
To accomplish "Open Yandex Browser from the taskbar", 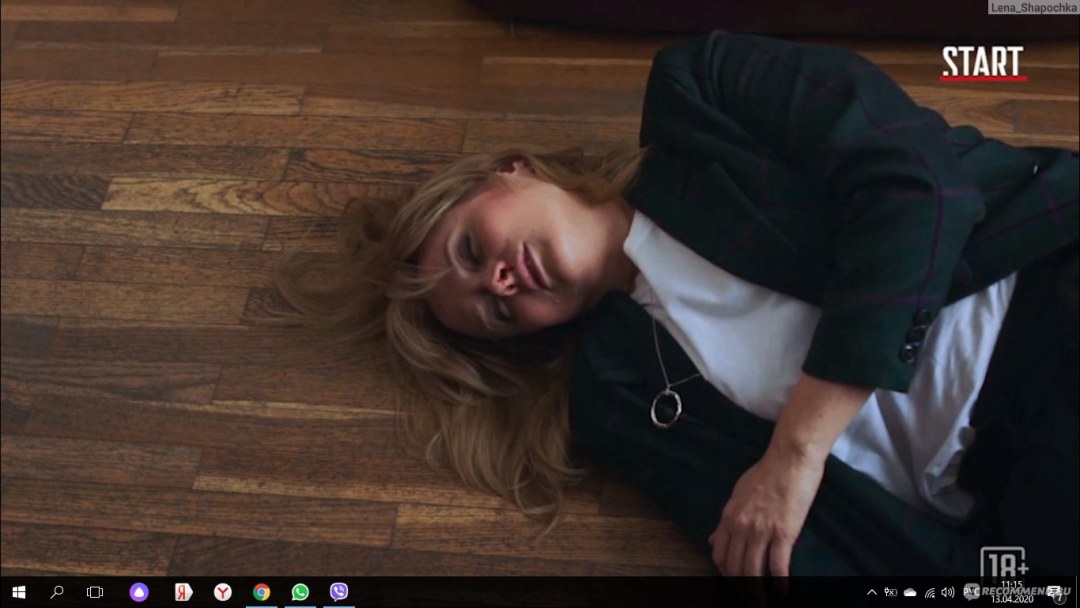I will [222, 592].
